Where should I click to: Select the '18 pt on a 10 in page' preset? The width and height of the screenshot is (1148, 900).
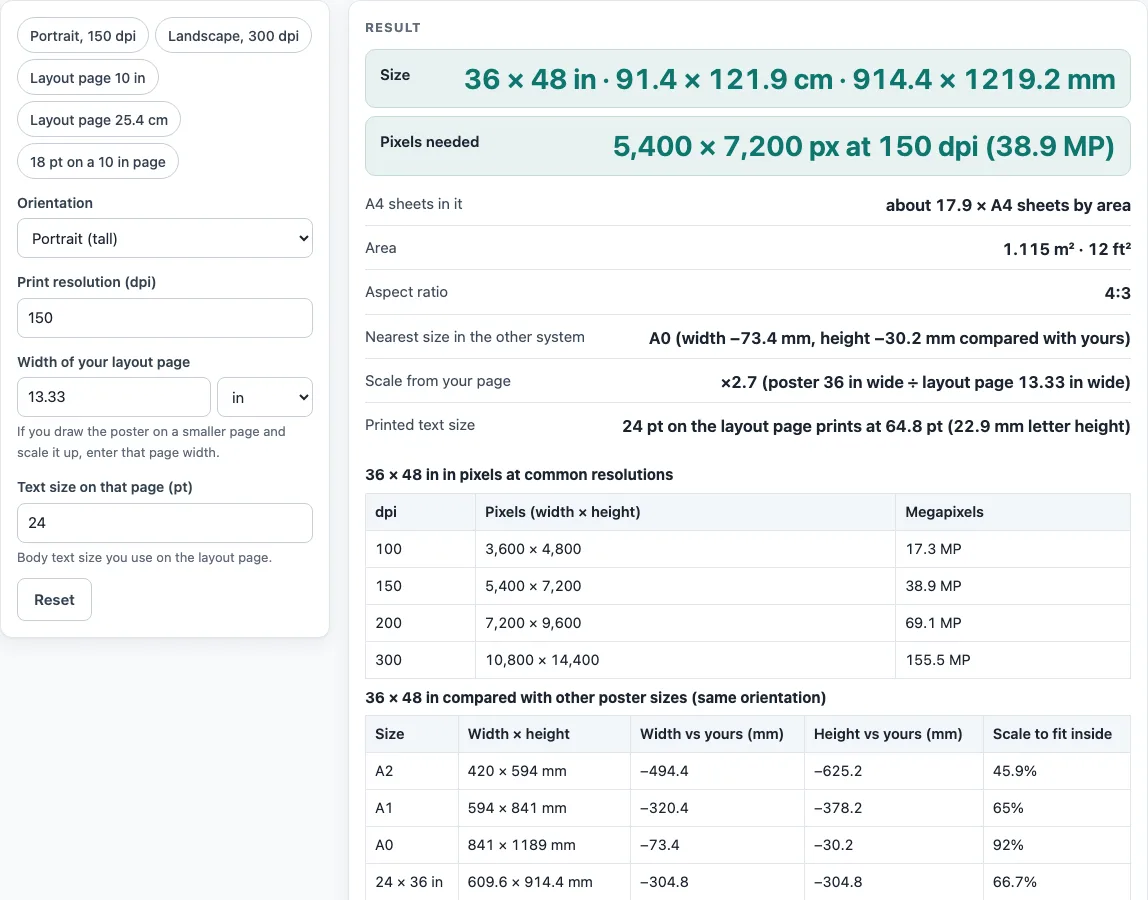click(x=98, y=162)
